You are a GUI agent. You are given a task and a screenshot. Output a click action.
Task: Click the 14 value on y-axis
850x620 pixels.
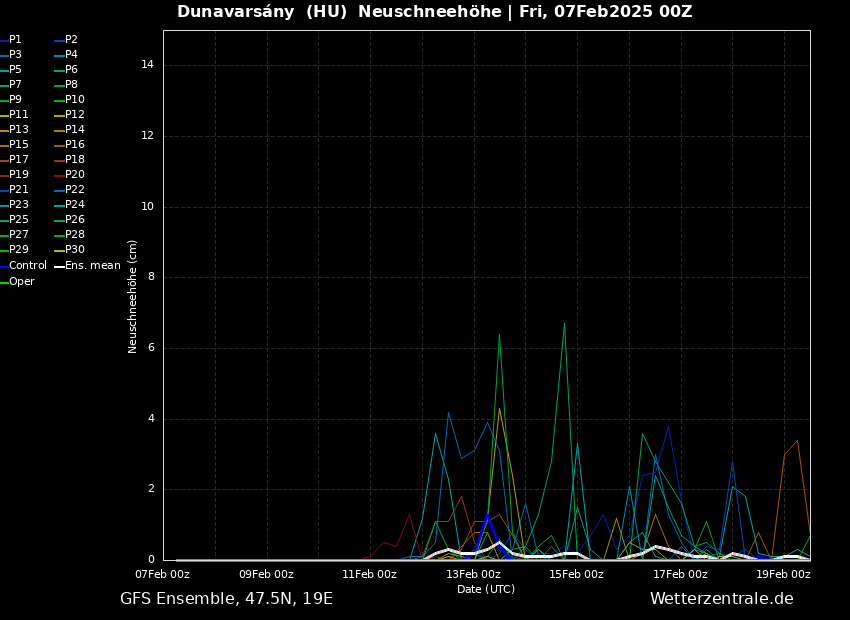(x=147, y=65)
